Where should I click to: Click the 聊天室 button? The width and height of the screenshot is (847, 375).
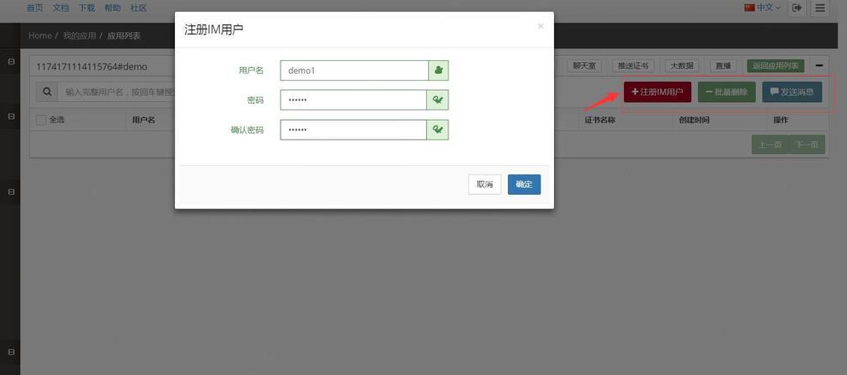584,66
